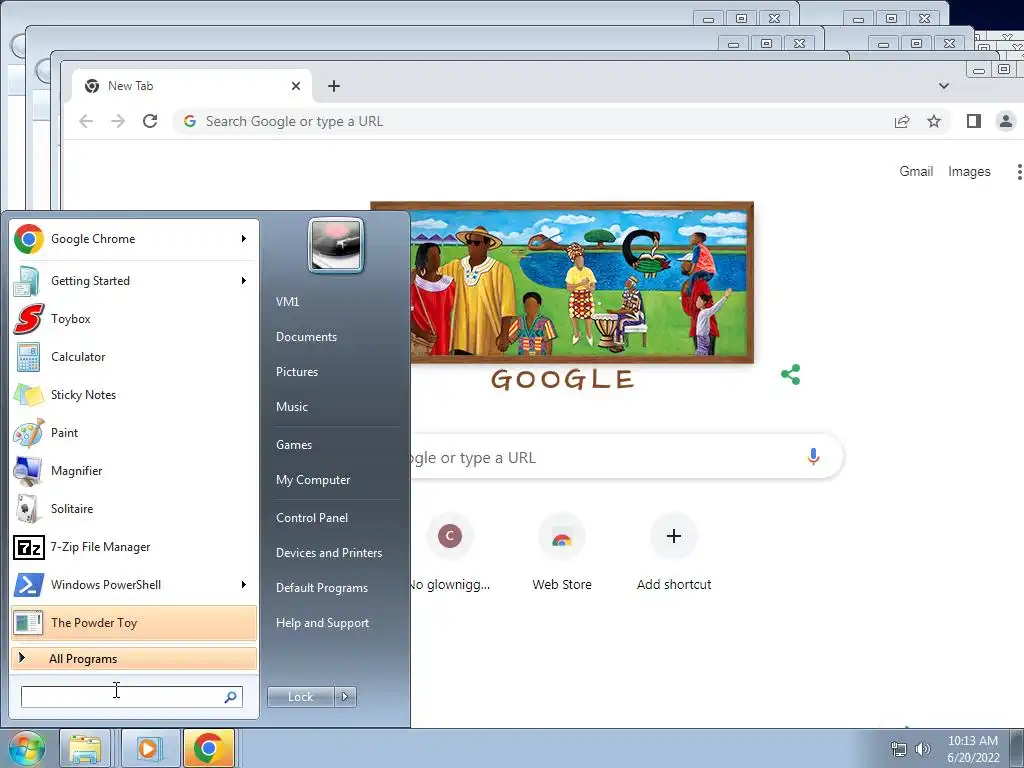Open the taskbar clock showing 10:13 AM
The height and width of the screenshot is (768, 1024).
pos(973,749)
